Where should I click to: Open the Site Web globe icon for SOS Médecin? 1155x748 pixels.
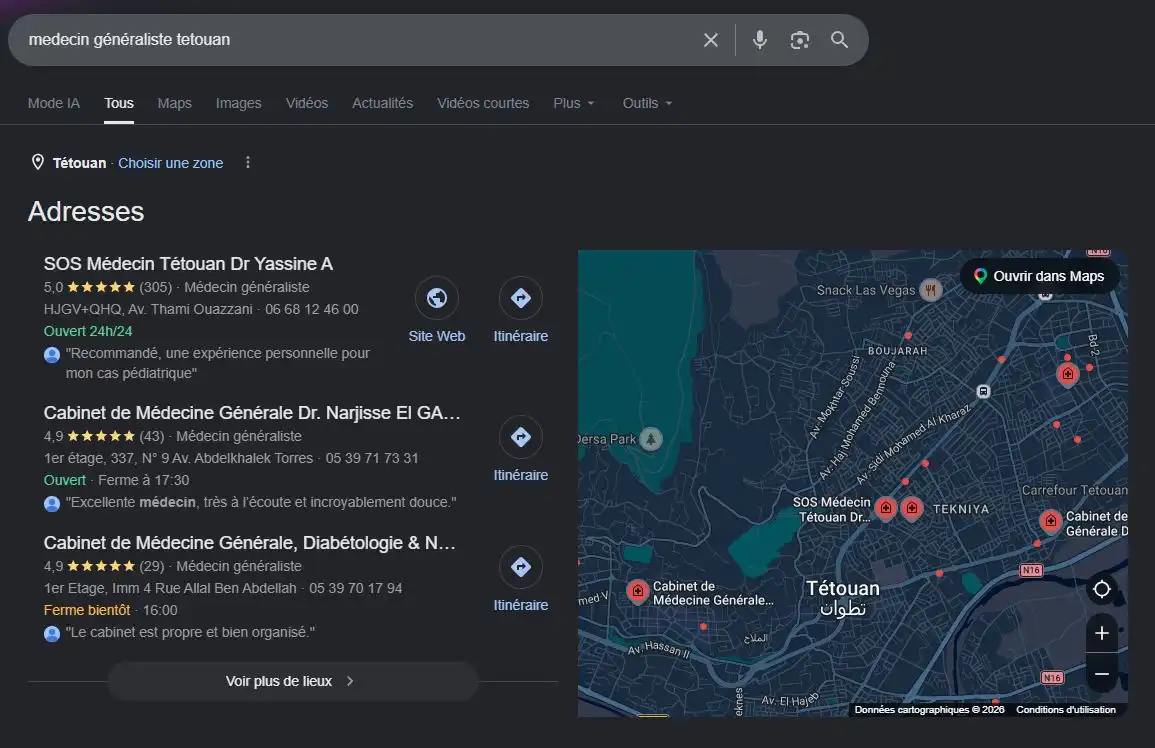coord(437,298)
